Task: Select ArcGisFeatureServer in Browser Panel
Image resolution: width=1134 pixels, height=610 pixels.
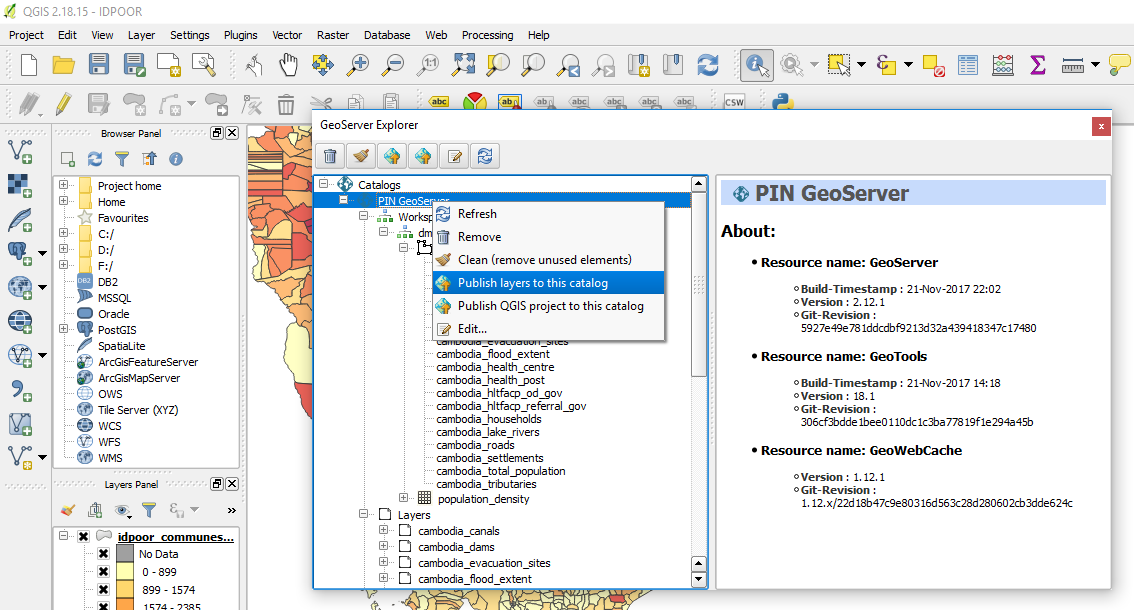Action: tap(148, 362)
